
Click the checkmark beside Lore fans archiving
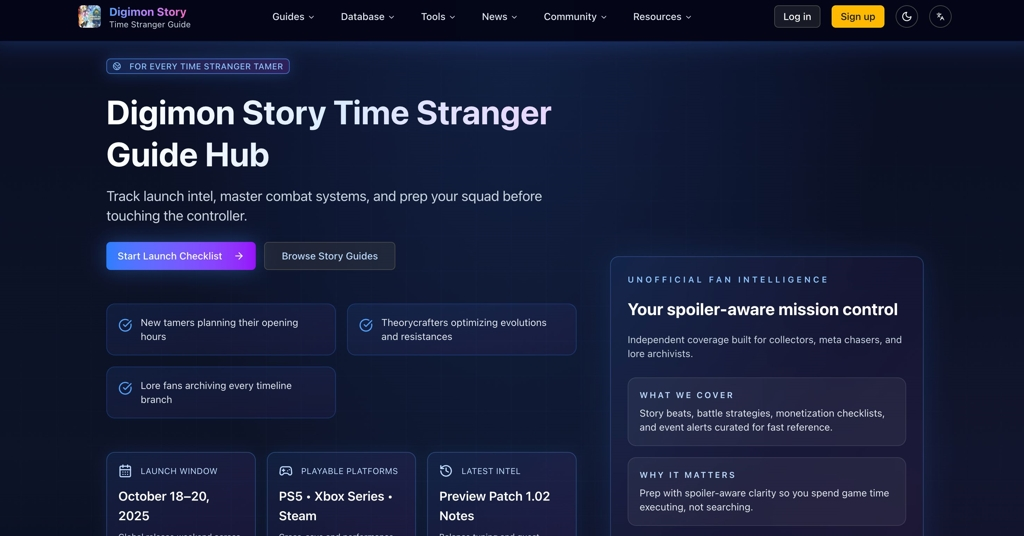[125, 388]
